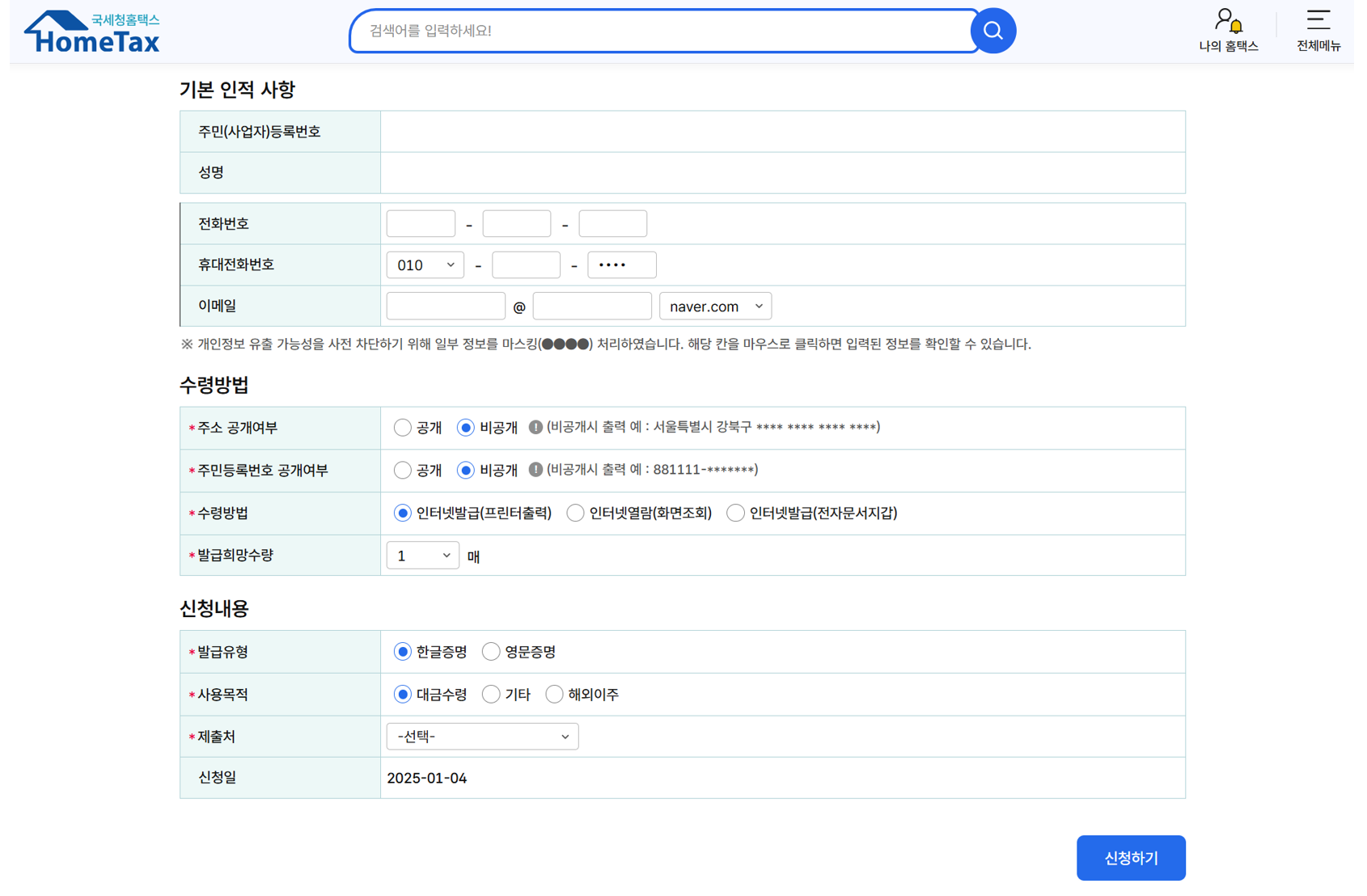Open the naver.com email domain dropdown
The height and width of the screenshot is (896, 1367).
pyautogui.click(x=715, y=306)
